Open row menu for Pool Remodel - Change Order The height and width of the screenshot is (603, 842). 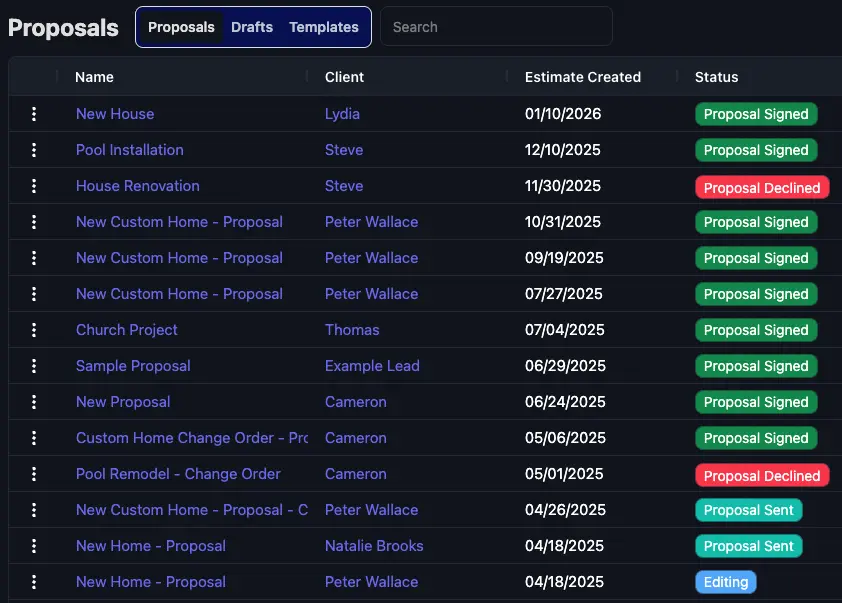[x=34, y=474]
